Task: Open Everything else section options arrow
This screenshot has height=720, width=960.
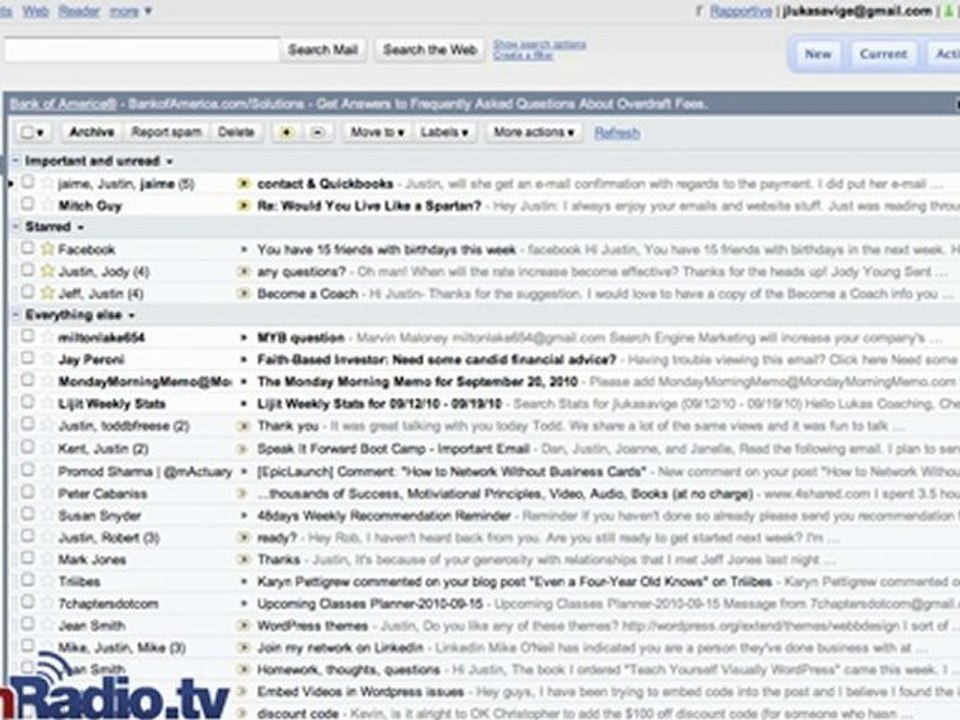Action: 132,315
